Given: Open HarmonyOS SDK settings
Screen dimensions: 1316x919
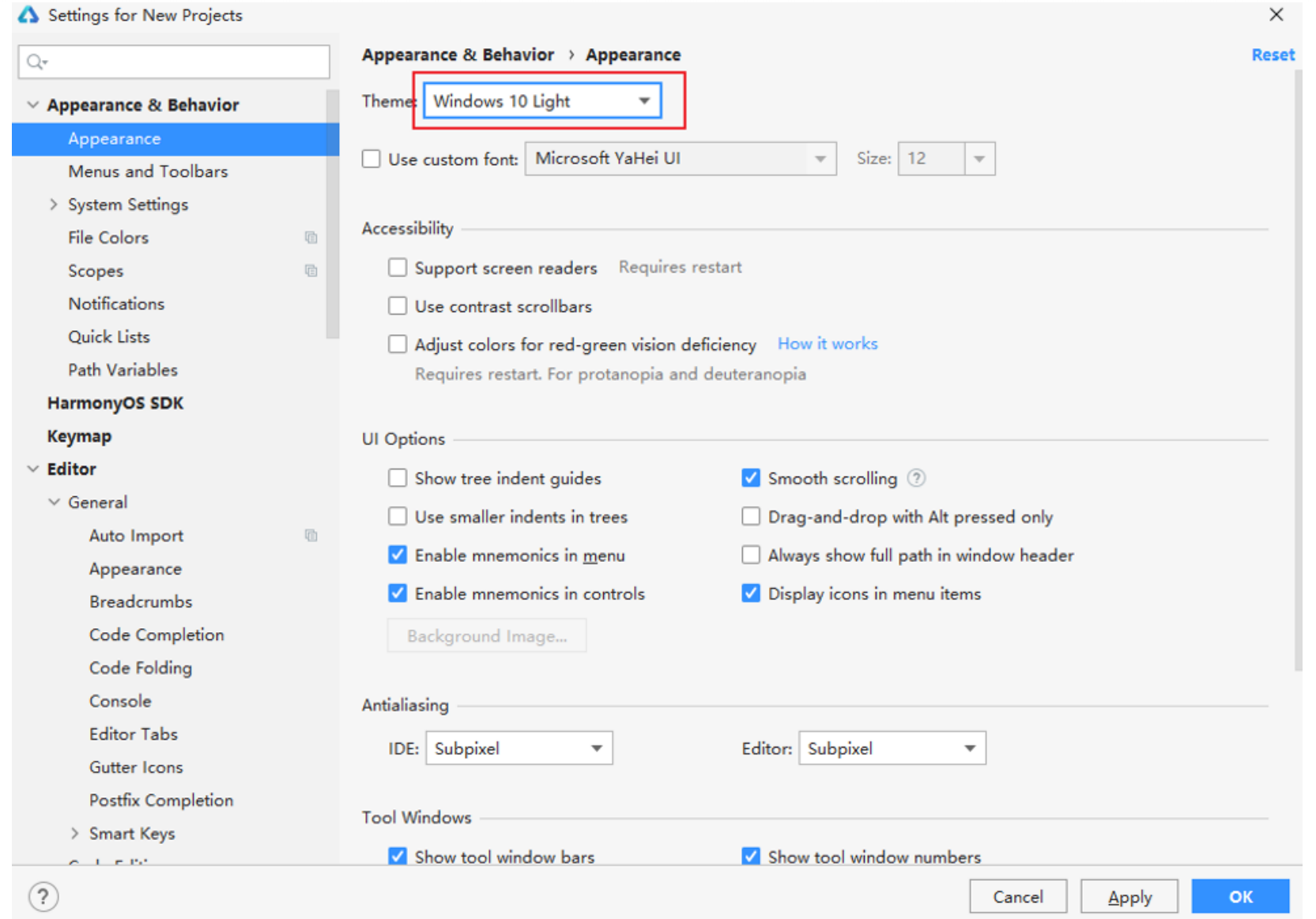Looking at the screenshot, I should [x=115, y=403].
